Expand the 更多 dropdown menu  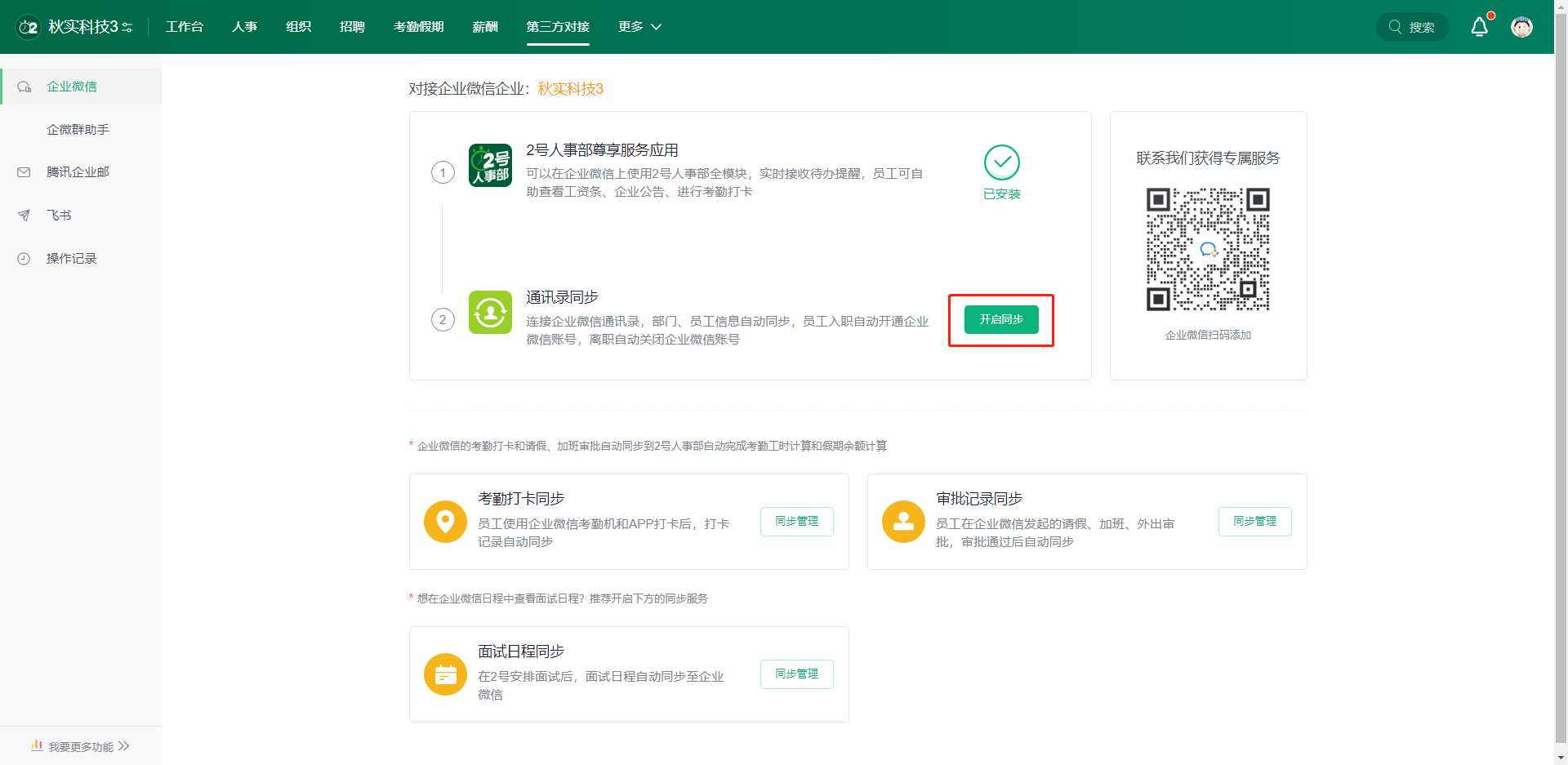[639, 27]
